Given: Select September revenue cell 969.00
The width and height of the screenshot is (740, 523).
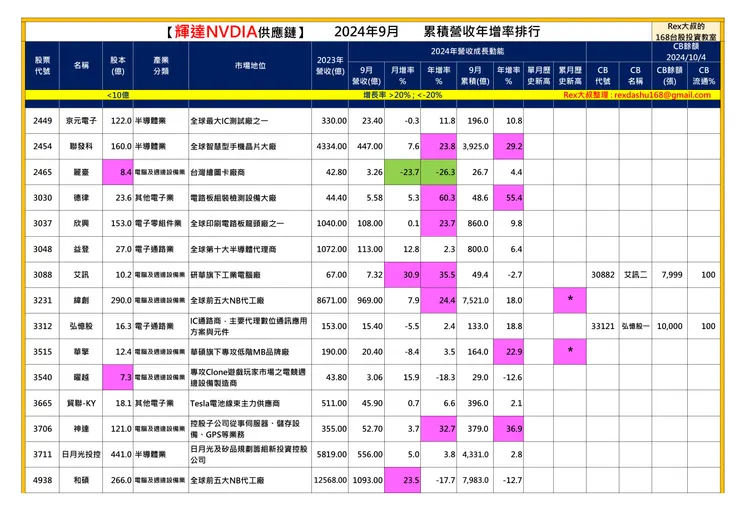Looking at the screenshot, I should [x=367, y=300].
